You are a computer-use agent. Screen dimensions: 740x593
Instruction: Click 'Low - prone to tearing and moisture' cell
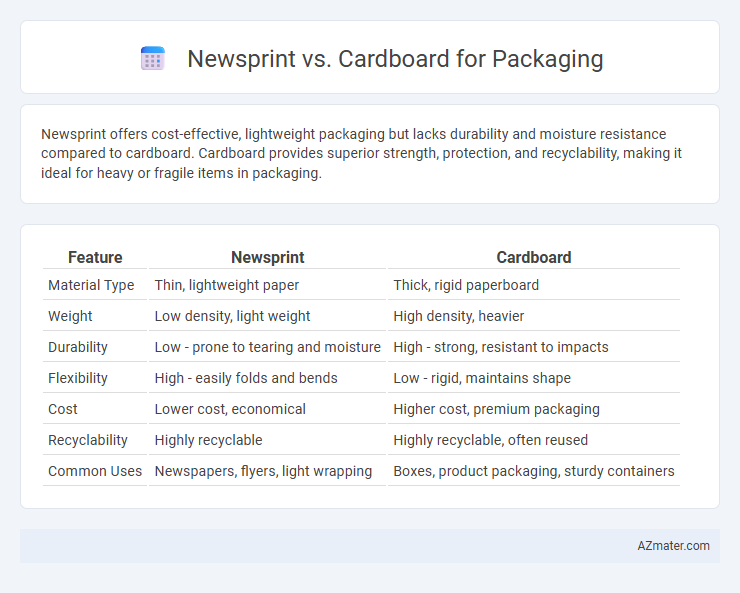tap(268, 347)
